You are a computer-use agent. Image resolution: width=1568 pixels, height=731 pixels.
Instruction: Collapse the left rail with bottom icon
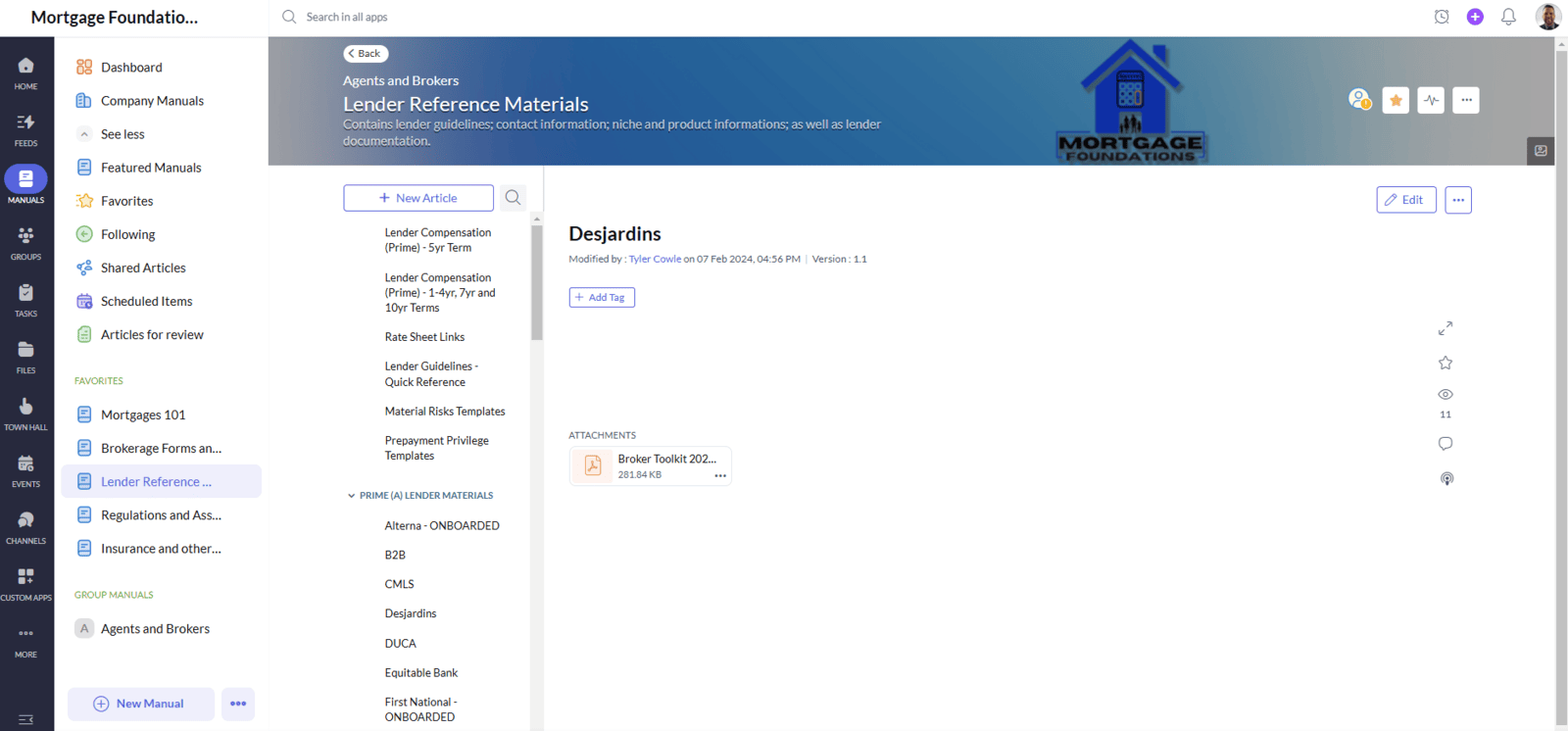coord(25,719)
